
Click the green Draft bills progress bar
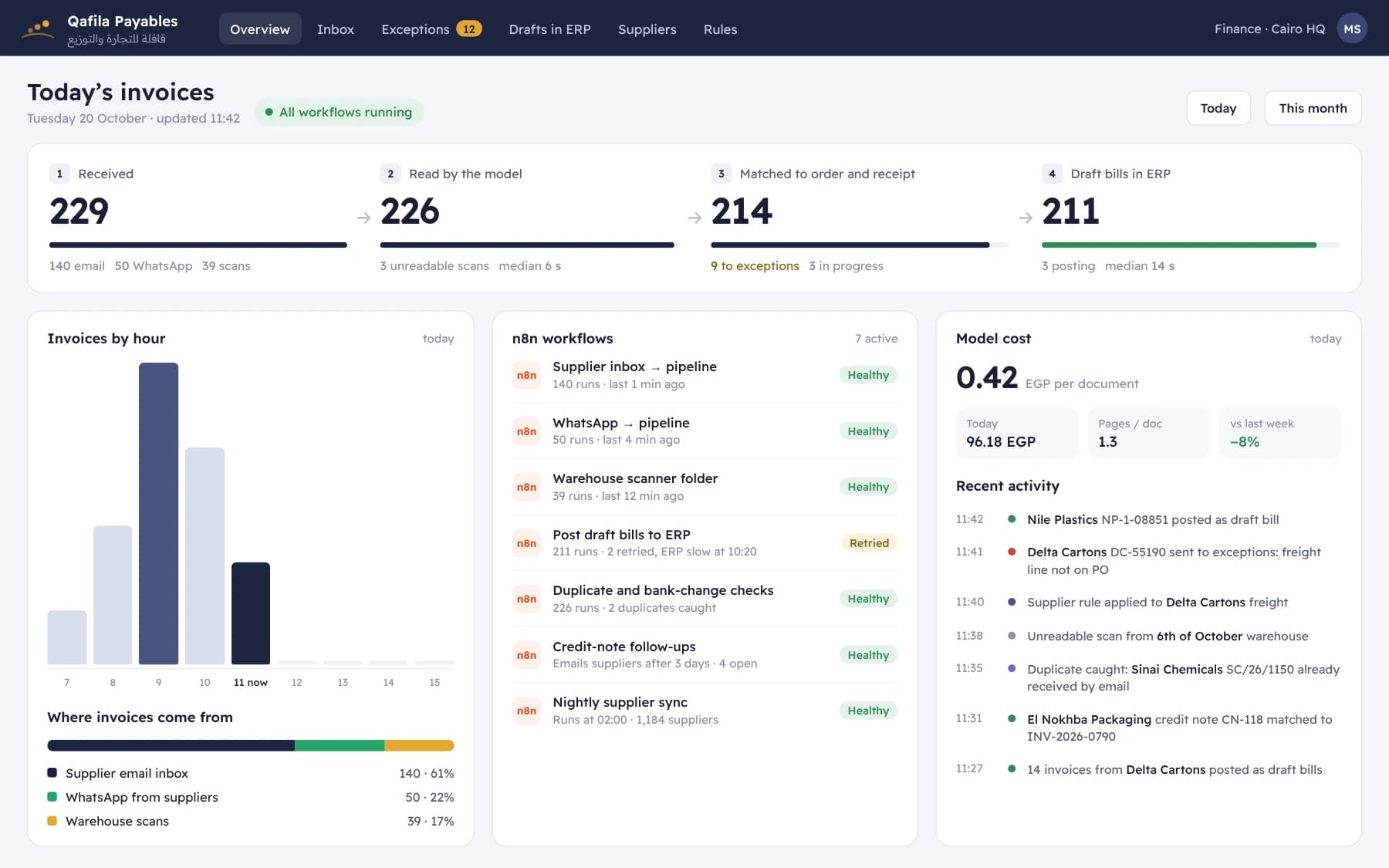click(1178, 245)
